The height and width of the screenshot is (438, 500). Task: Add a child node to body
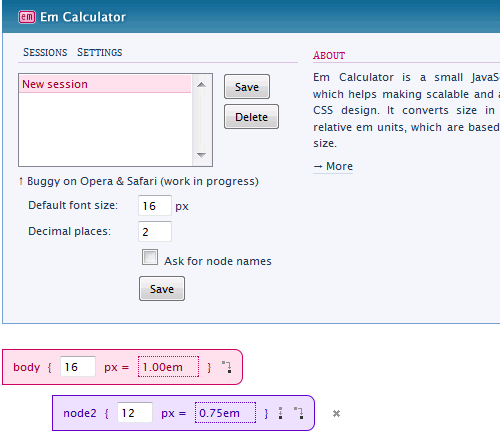pyautogui.click(x=227, y=367)
